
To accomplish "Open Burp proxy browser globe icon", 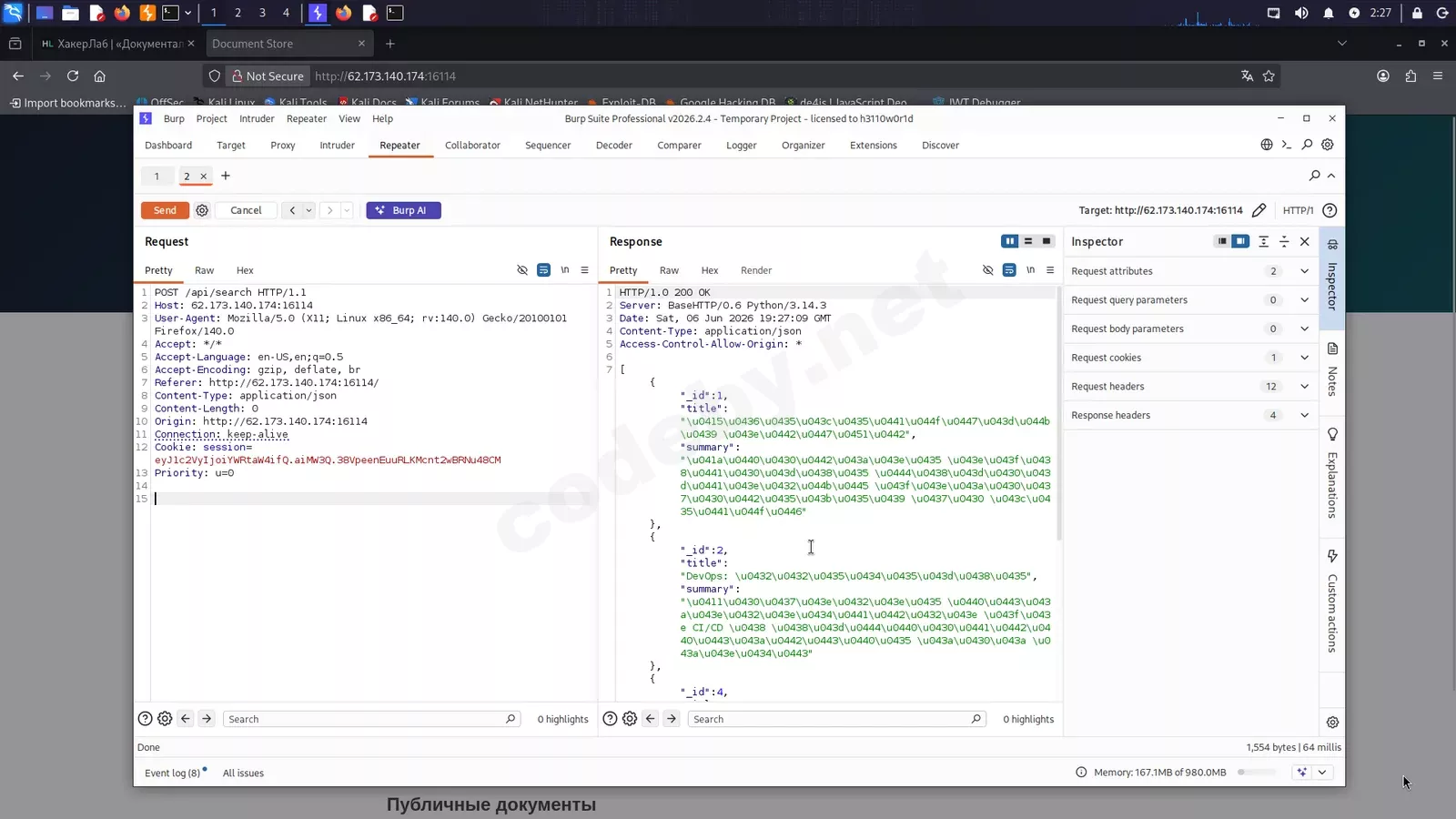I will 1266,145.
